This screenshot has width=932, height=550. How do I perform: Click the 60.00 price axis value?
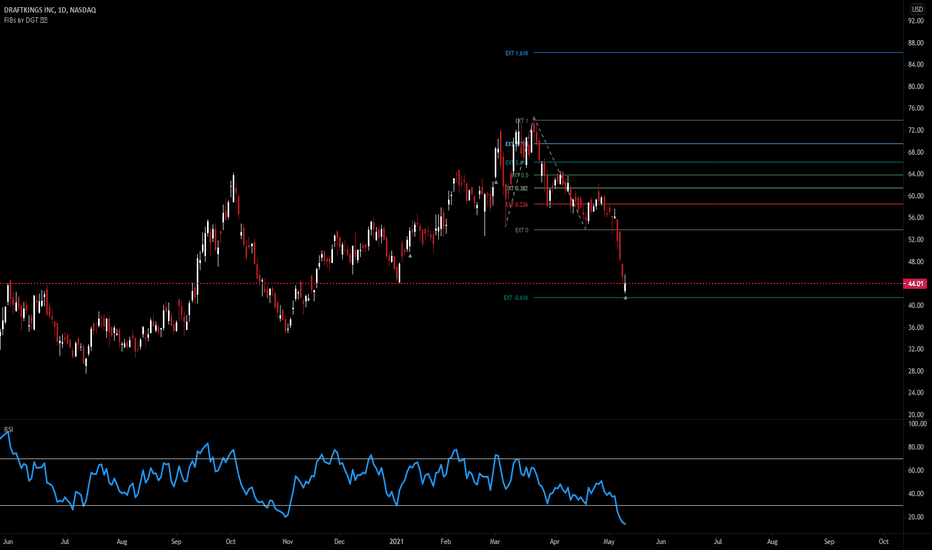916,196
